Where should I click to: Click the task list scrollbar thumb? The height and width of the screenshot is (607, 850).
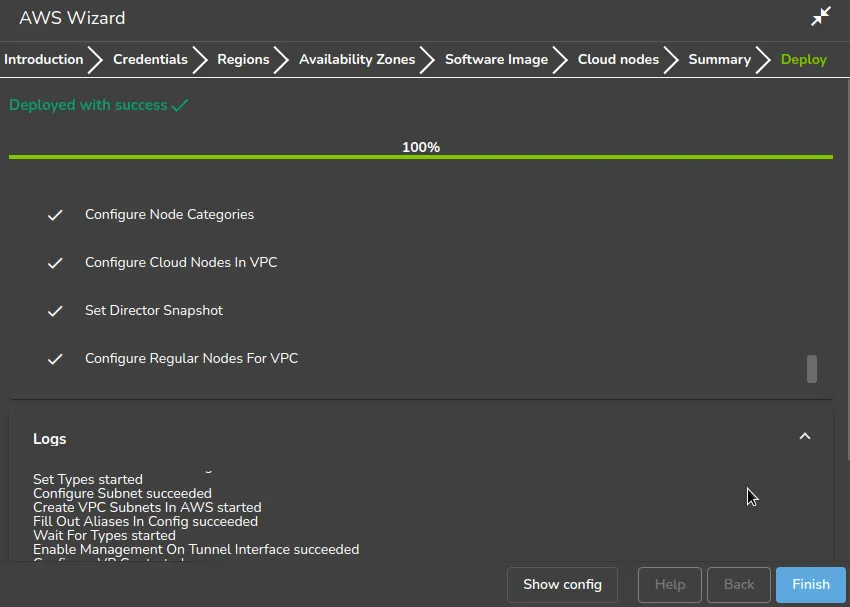tap(812, 369)
